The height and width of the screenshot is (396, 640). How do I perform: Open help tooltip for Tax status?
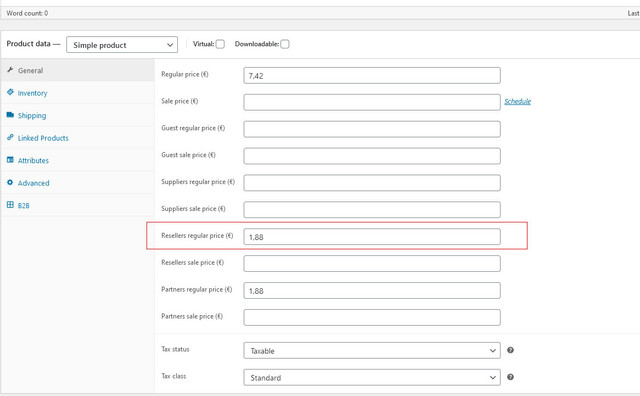pos(510,350)
